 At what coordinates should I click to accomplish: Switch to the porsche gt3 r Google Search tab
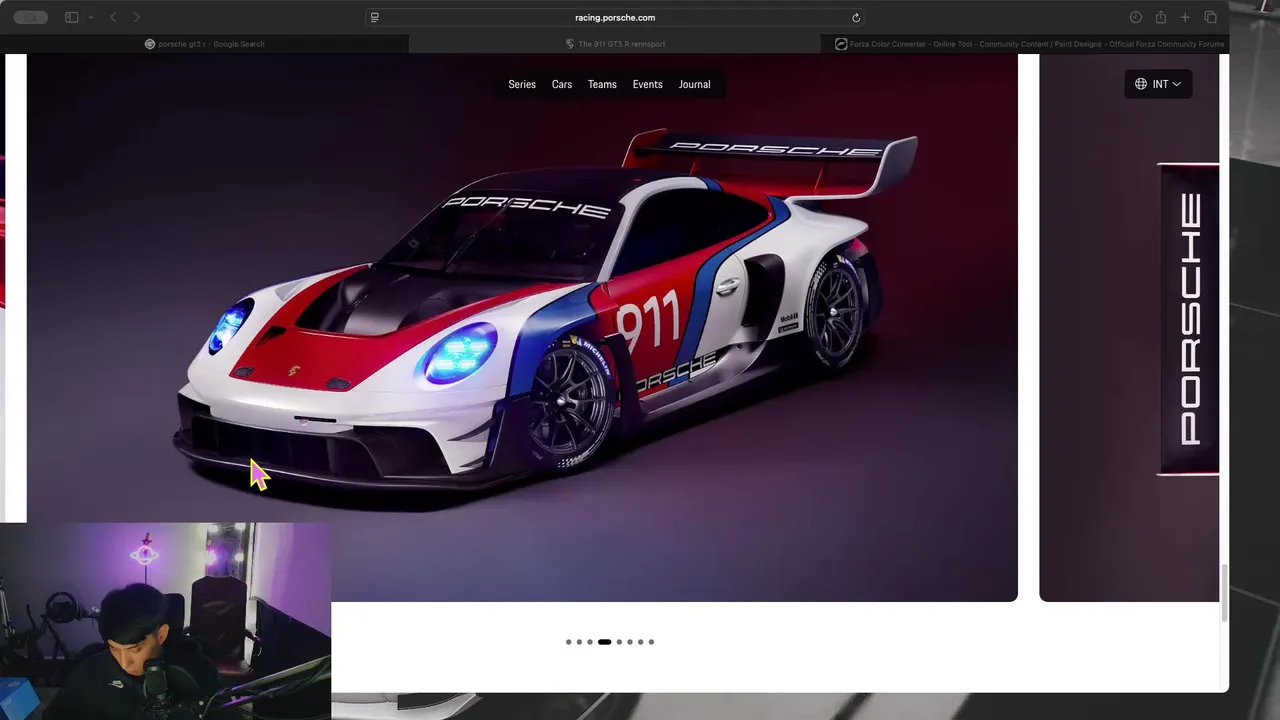pos(205,44)
